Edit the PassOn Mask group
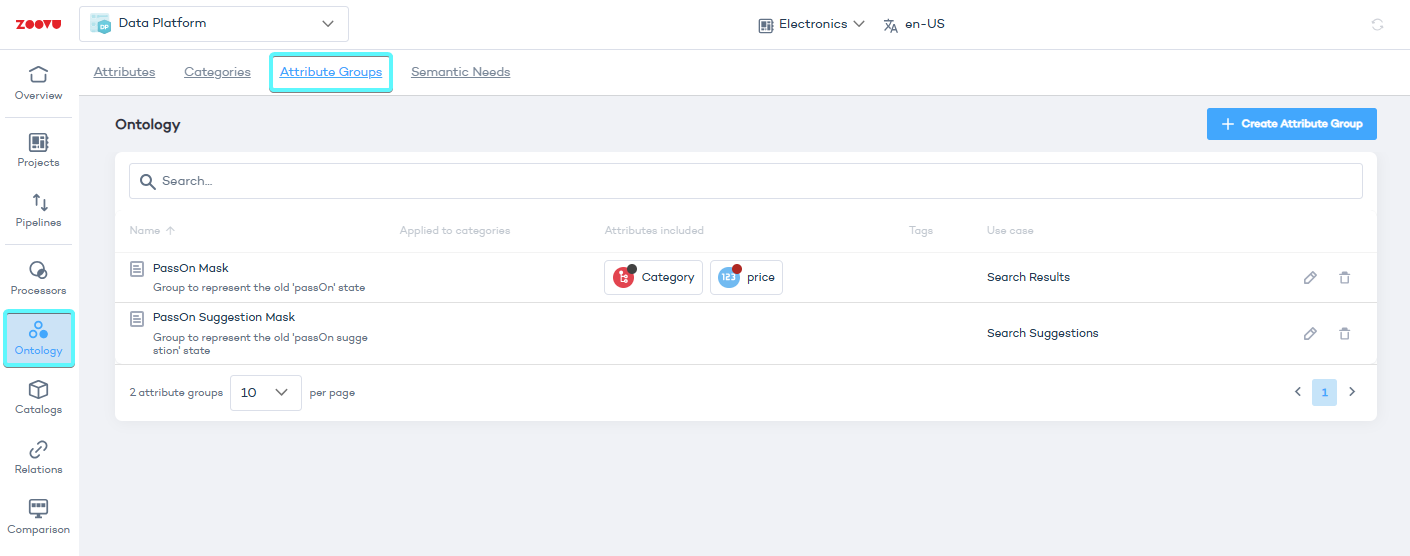Image resolution: width=1410 pixels, height=556 pixels. 1310,277
